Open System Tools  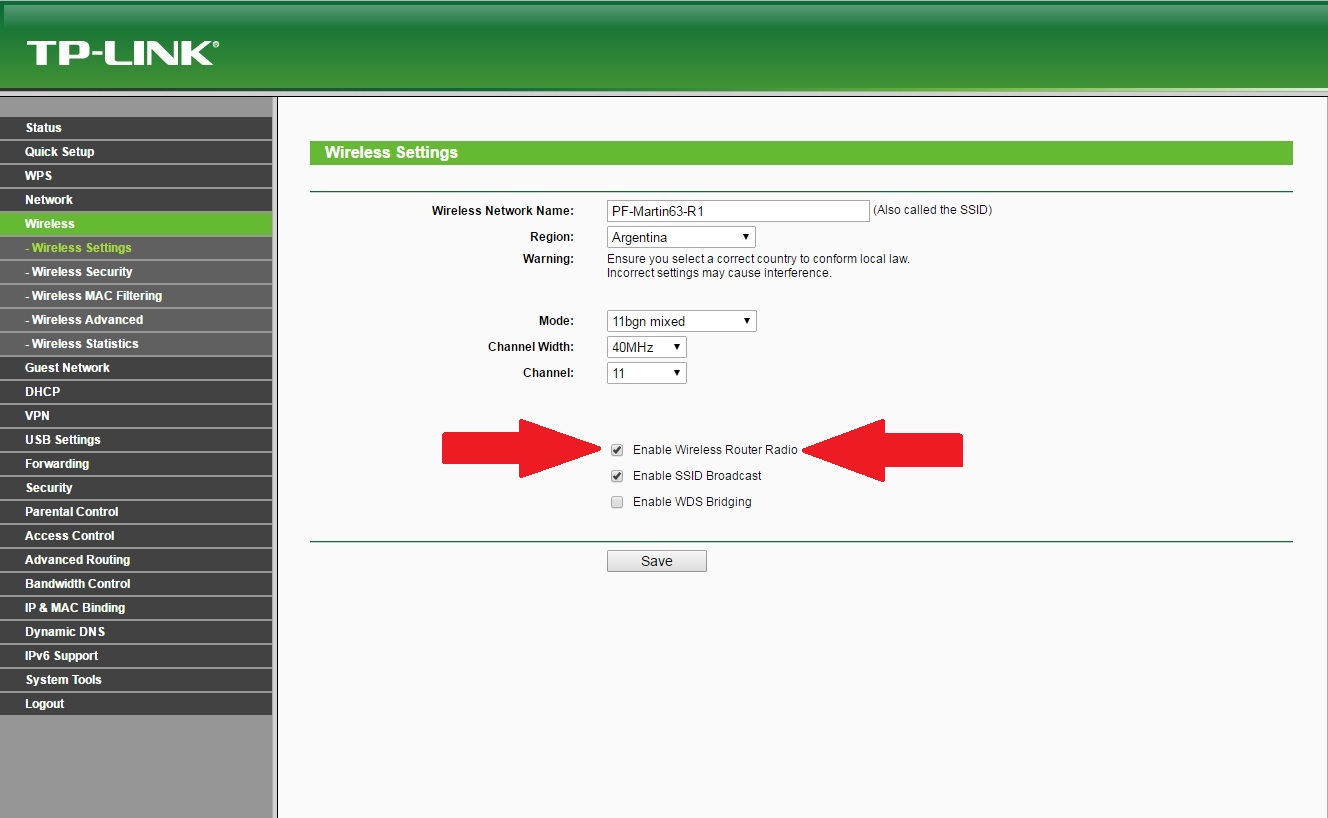tap(136, 680)
